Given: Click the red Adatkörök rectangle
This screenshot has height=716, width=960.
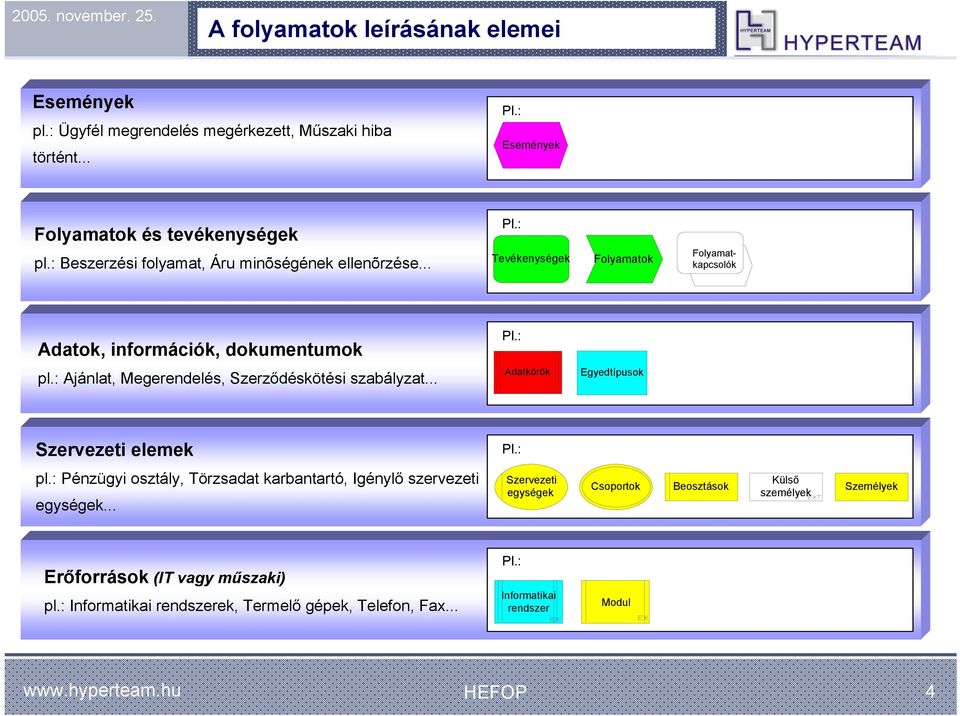Looking at the screenshot, I should click(x=528, y=372).
